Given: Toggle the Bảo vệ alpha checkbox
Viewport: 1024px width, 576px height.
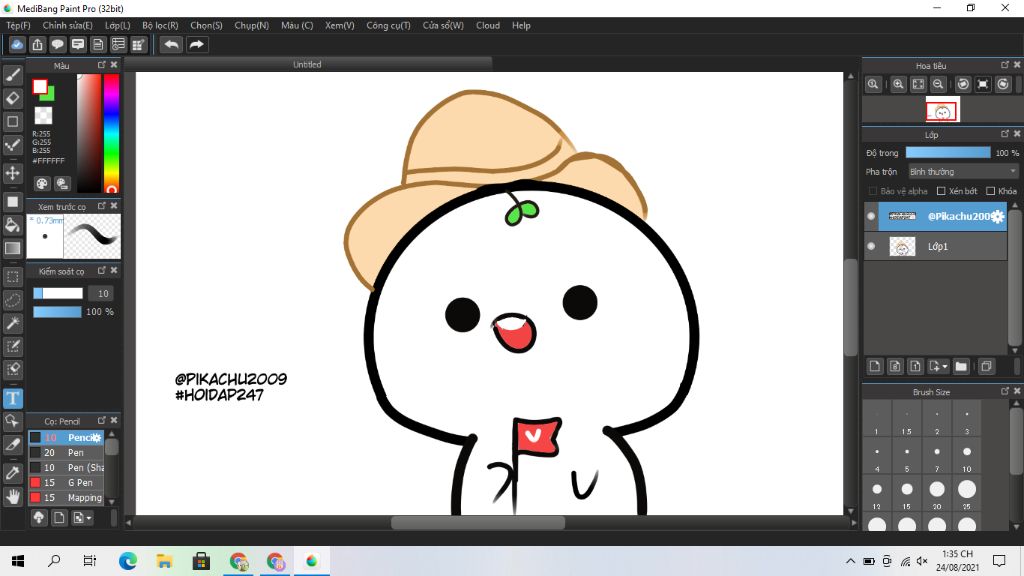Looking at the screenshot, I should coord(872,191).
